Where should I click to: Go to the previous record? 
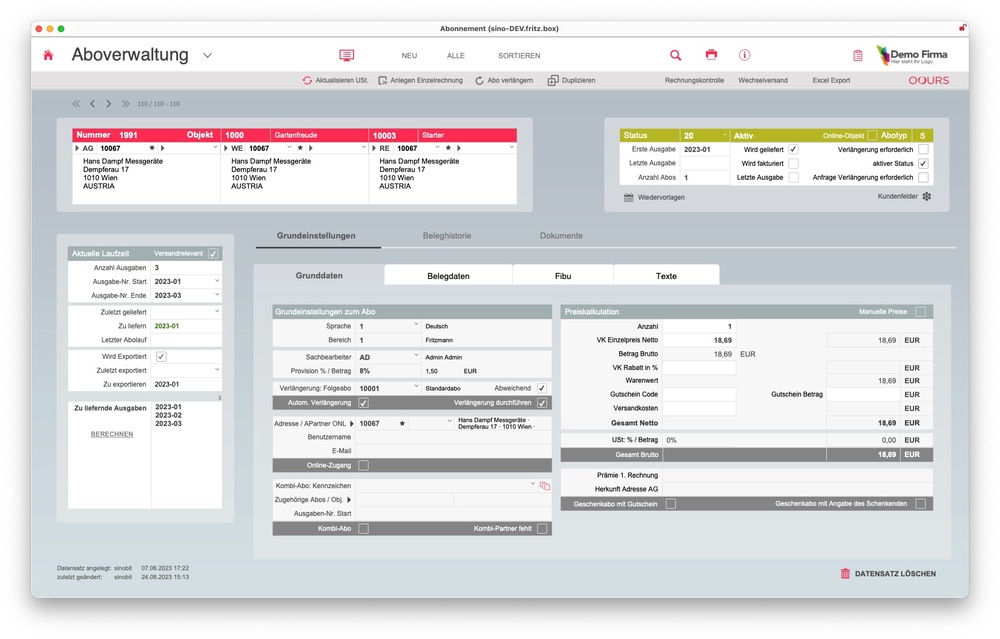pos(92,103)
